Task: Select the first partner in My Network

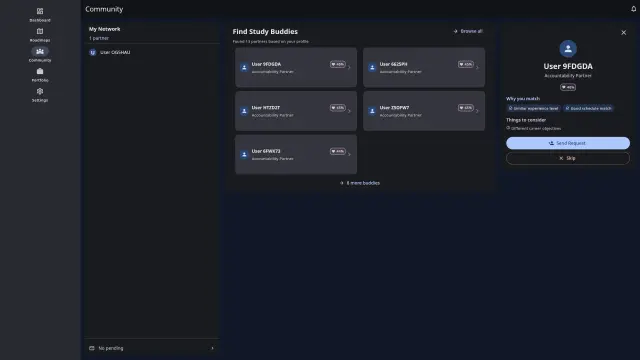Action: coord(152,52)
